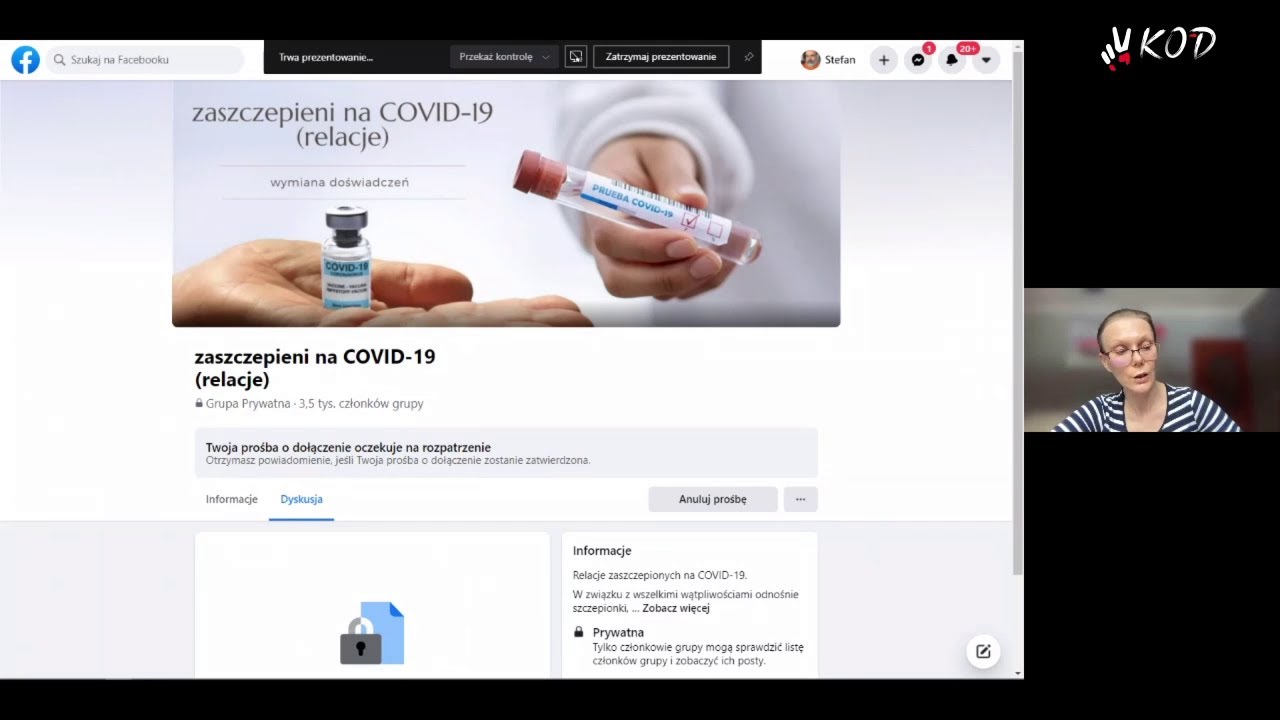Image resolution: width=1280 pixels, height=720 pixels.
Task: Open Messenger chats
Action: [918, 60]
